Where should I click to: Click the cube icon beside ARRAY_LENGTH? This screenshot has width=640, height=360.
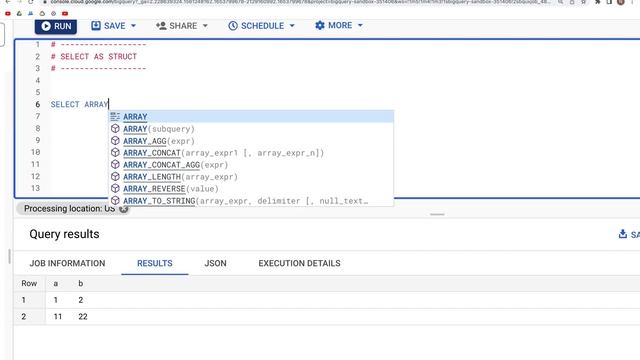click(115, 176)
